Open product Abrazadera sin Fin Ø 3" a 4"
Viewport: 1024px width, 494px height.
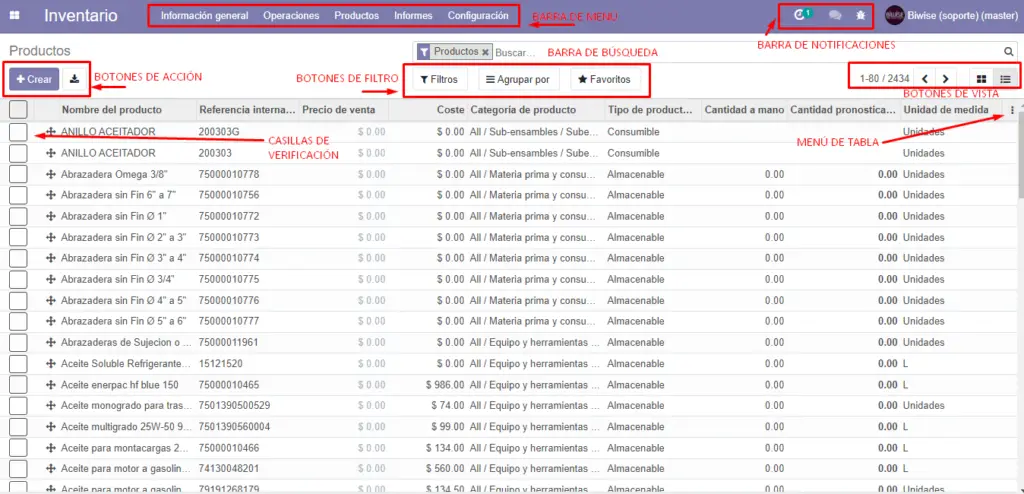click(123, 258)
